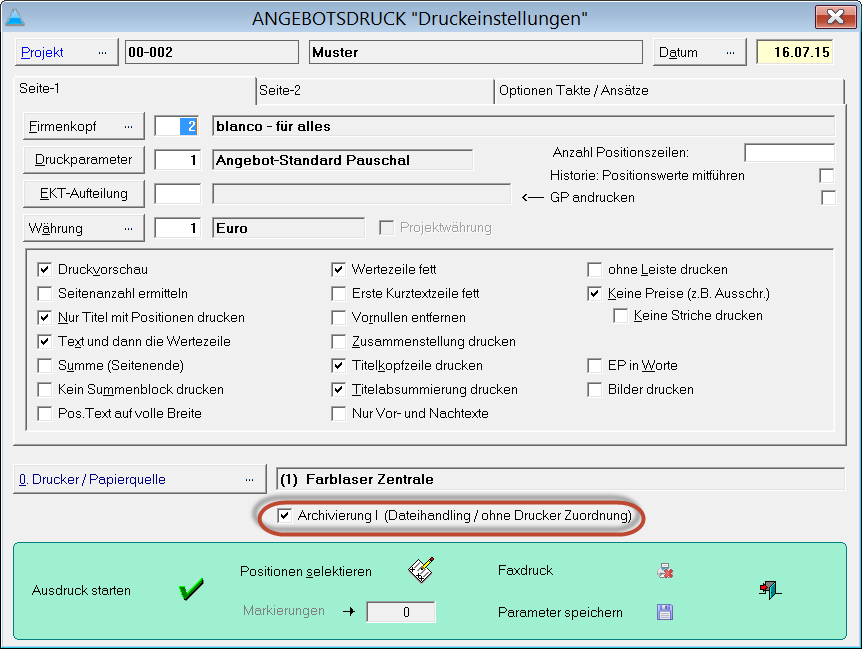The width and height of the screenshot is (862, 649).
Task: Click the Anzahl Positionszeilen input field
Action: pos(789,153)
